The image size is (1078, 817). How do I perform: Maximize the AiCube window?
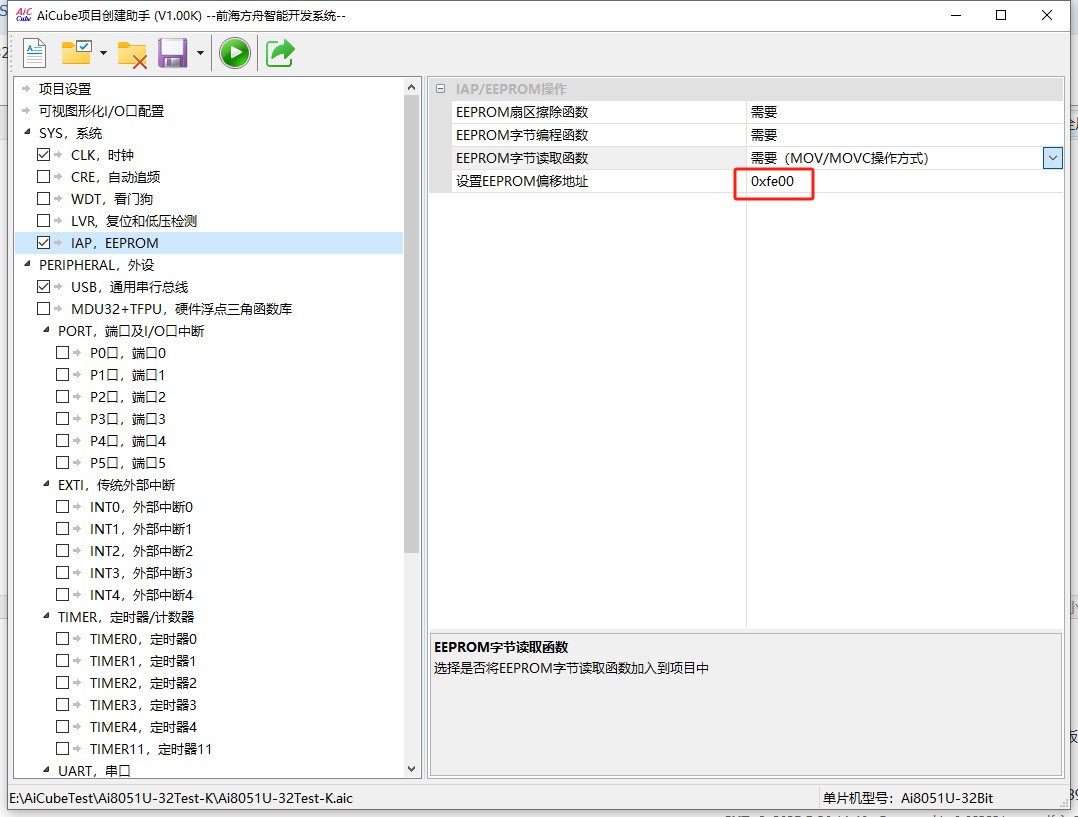pos(1001,15)
